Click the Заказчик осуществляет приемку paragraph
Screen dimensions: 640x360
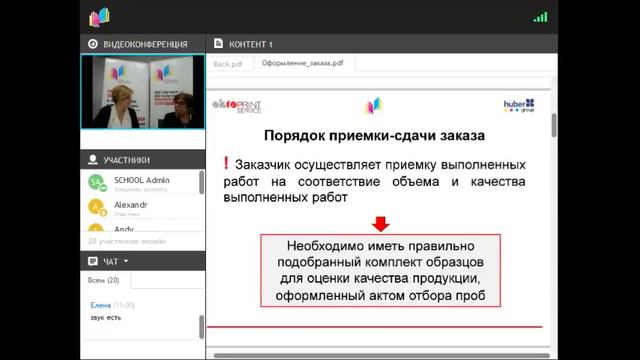[374, 181]
